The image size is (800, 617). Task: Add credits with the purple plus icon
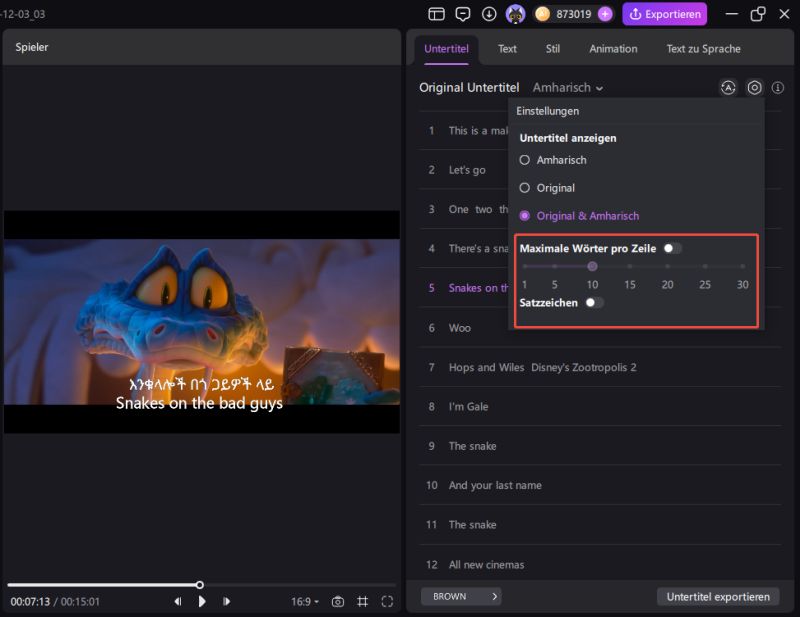tap(605, 14)
